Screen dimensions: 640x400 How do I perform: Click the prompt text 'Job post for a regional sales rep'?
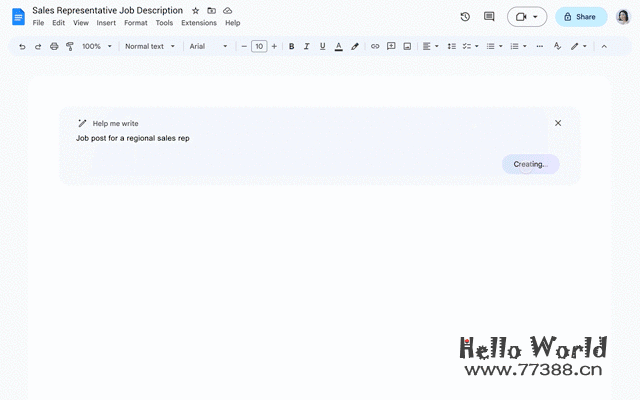[133, 138]
